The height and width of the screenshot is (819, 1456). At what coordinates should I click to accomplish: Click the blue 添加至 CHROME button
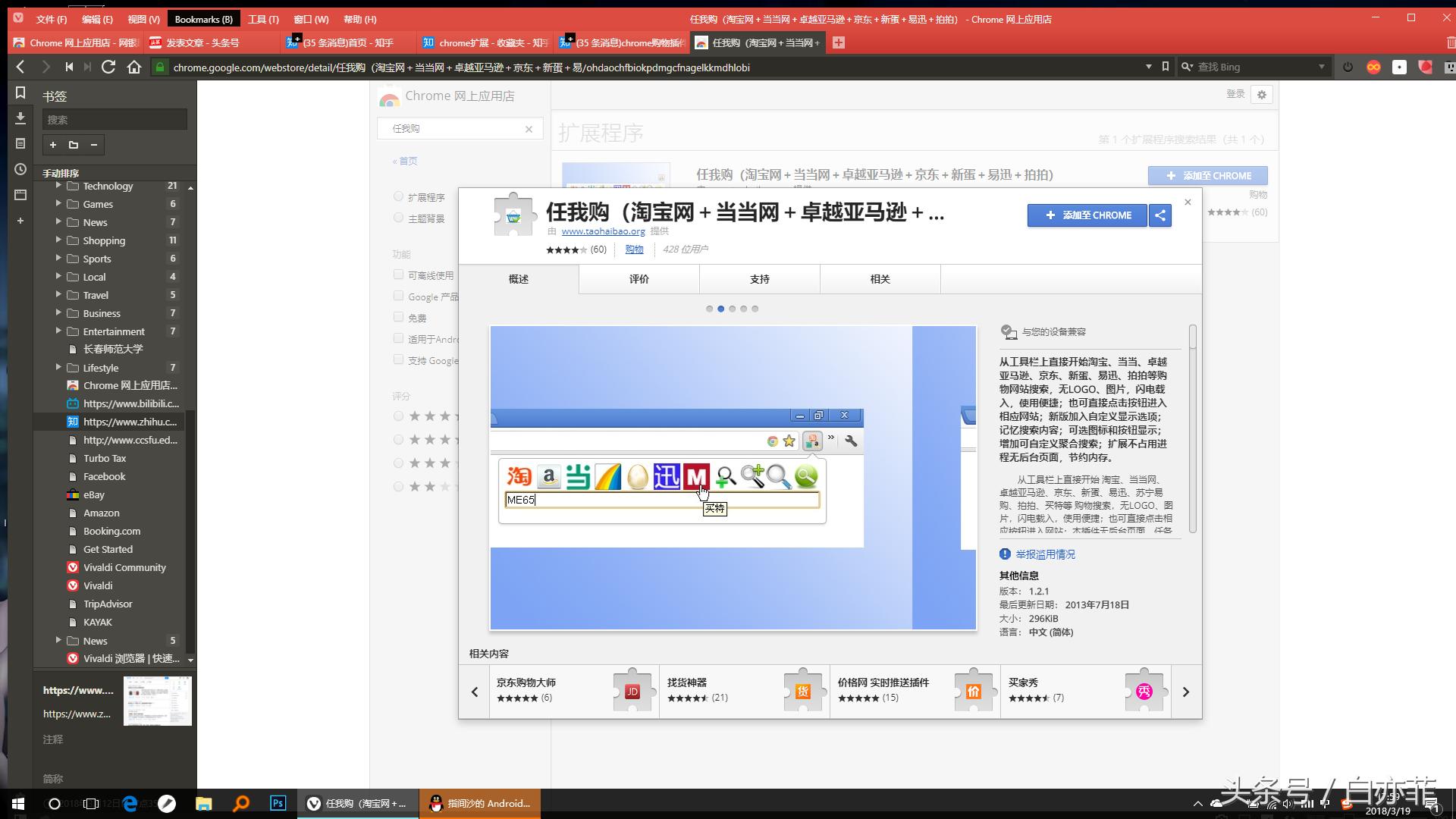pyautogui.click(x=1087, y=215)
